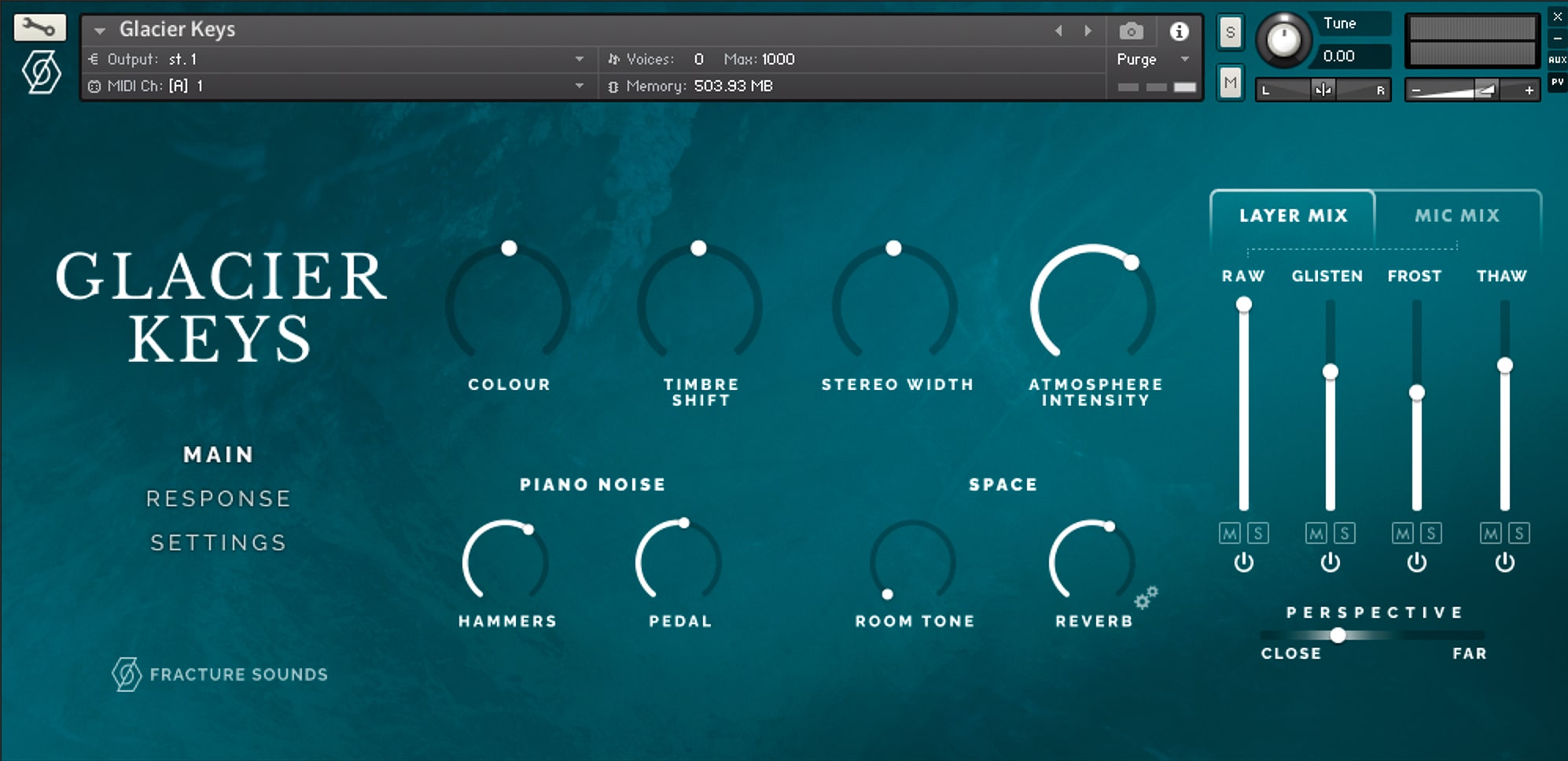Go to the next instrument with the right arrow
Viewport: 1568px width, 761px height.
coord(1088,31)
